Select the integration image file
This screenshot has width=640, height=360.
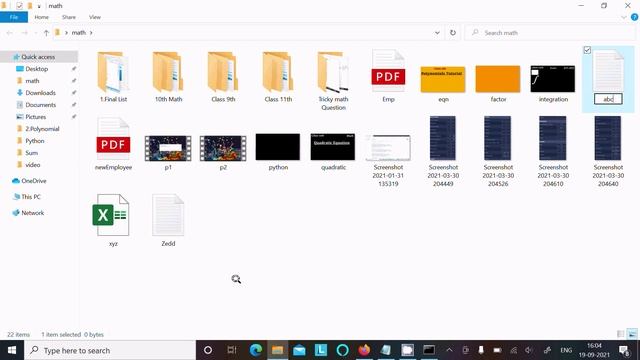(553, 83)
